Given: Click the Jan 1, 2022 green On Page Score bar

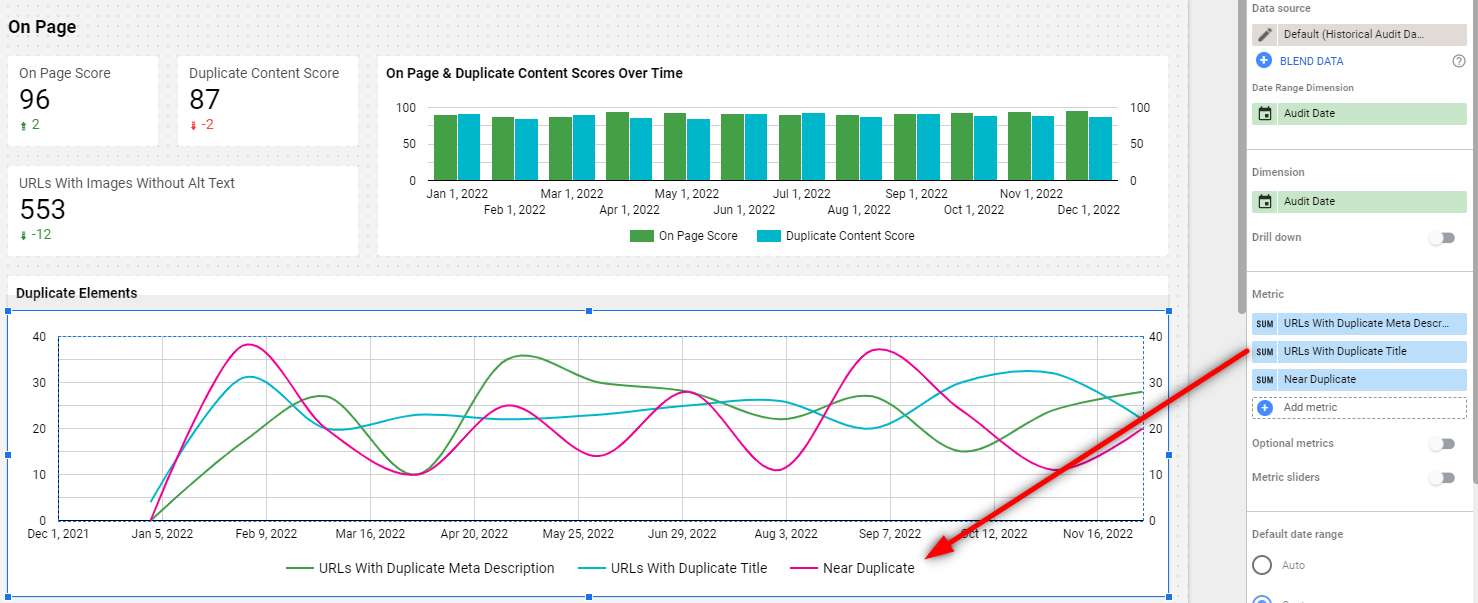Looking at the screenshot, I should (445, 148).
